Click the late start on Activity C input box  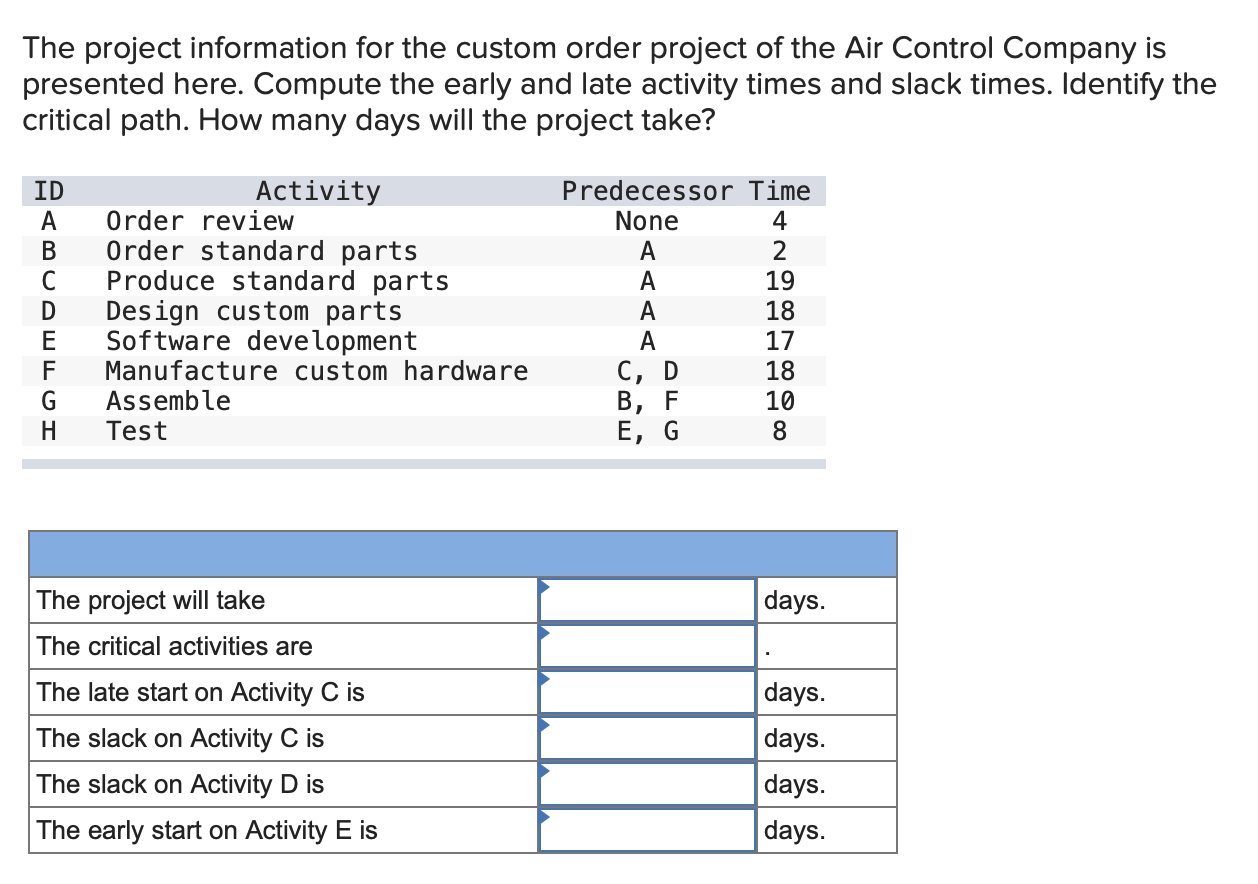coord(647,692)
